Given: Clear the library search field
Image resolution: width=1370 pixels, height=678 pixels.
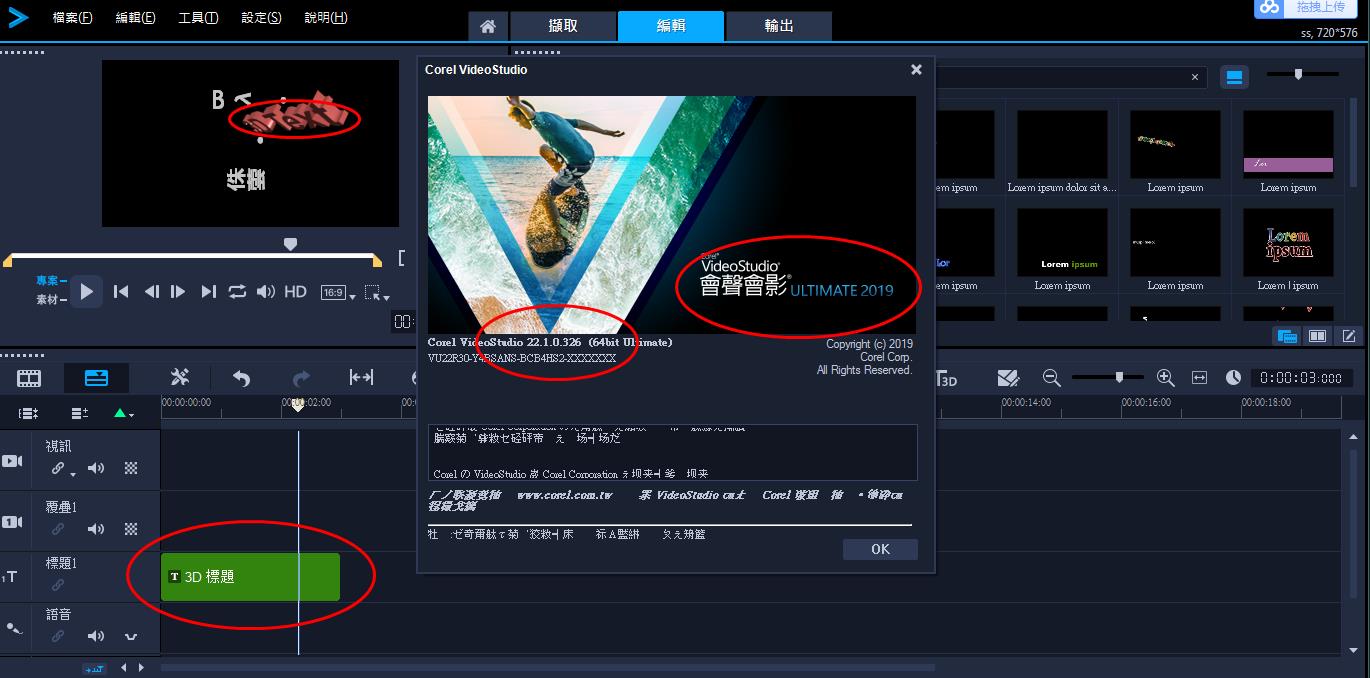Looking at the screenshot, I should click(x=1194, y=77).
